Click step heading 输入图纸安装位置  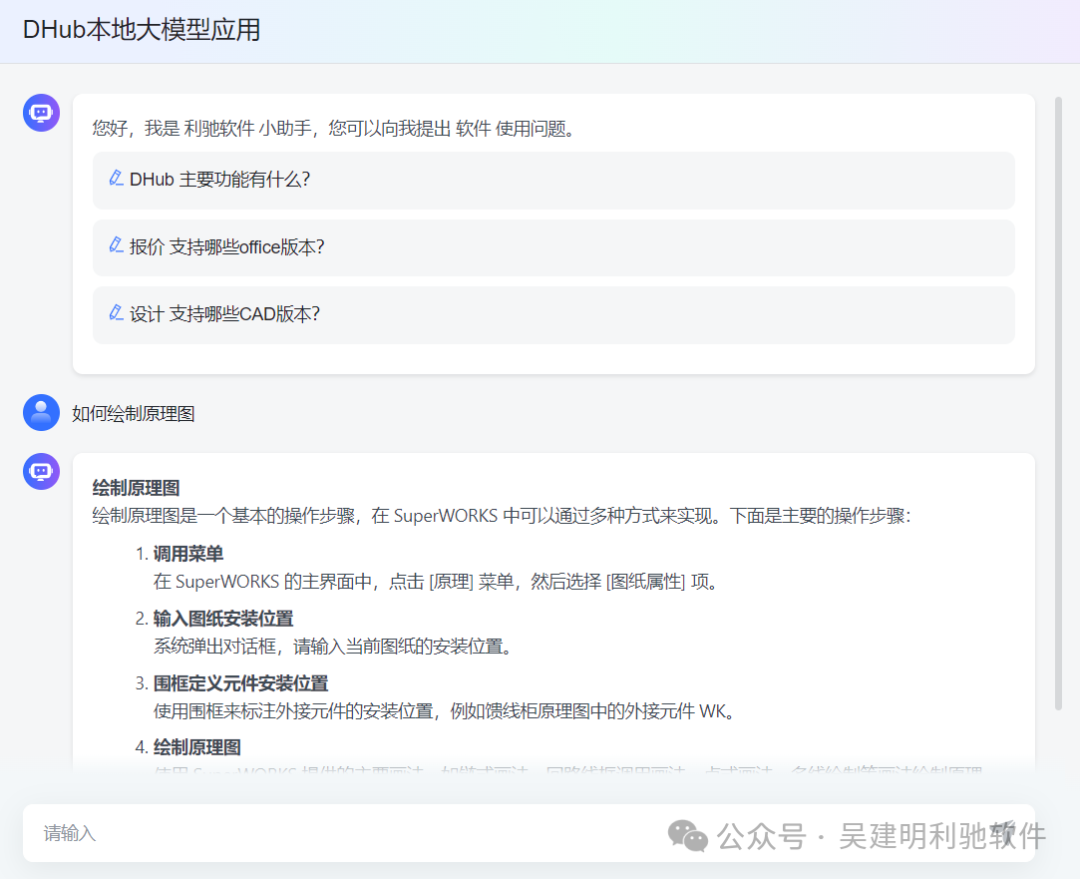[223, 618]
